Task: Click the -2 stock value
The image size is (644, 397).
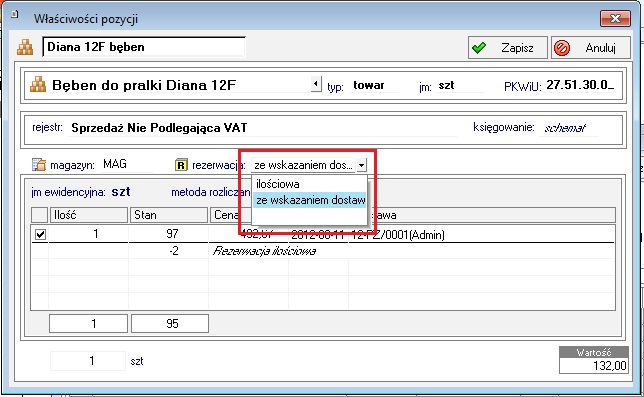Action: (x=174, y=251)
